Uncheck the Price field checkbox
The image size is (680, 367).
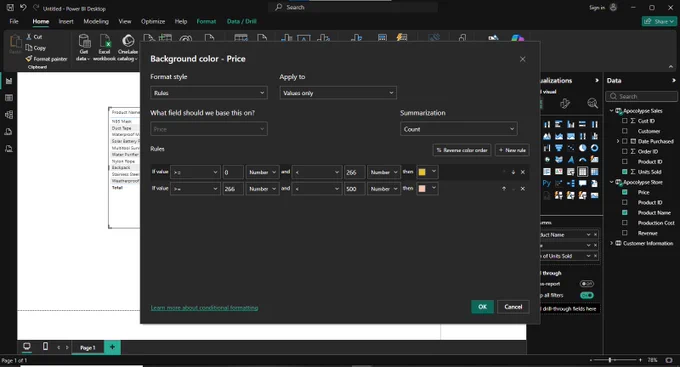click(625, 192)
